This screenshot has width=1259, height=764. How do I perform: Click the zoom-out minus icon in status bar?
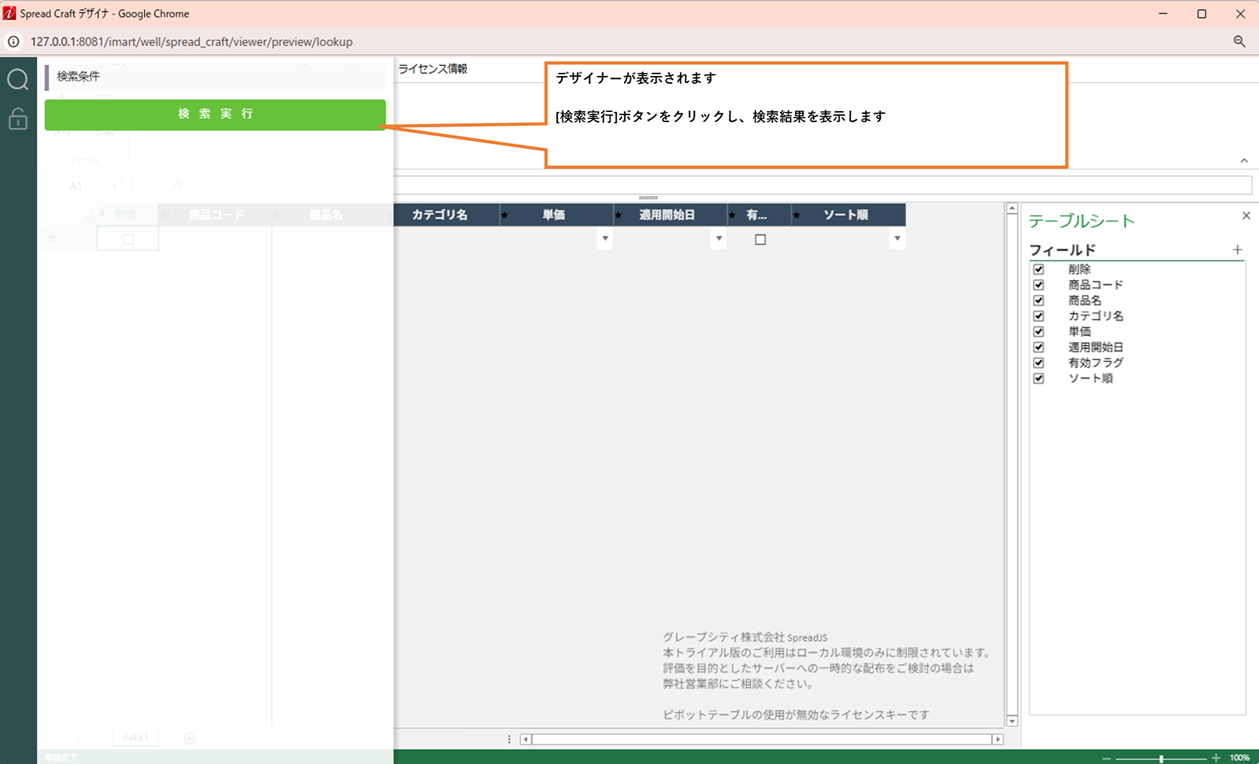pos(1107,758)
